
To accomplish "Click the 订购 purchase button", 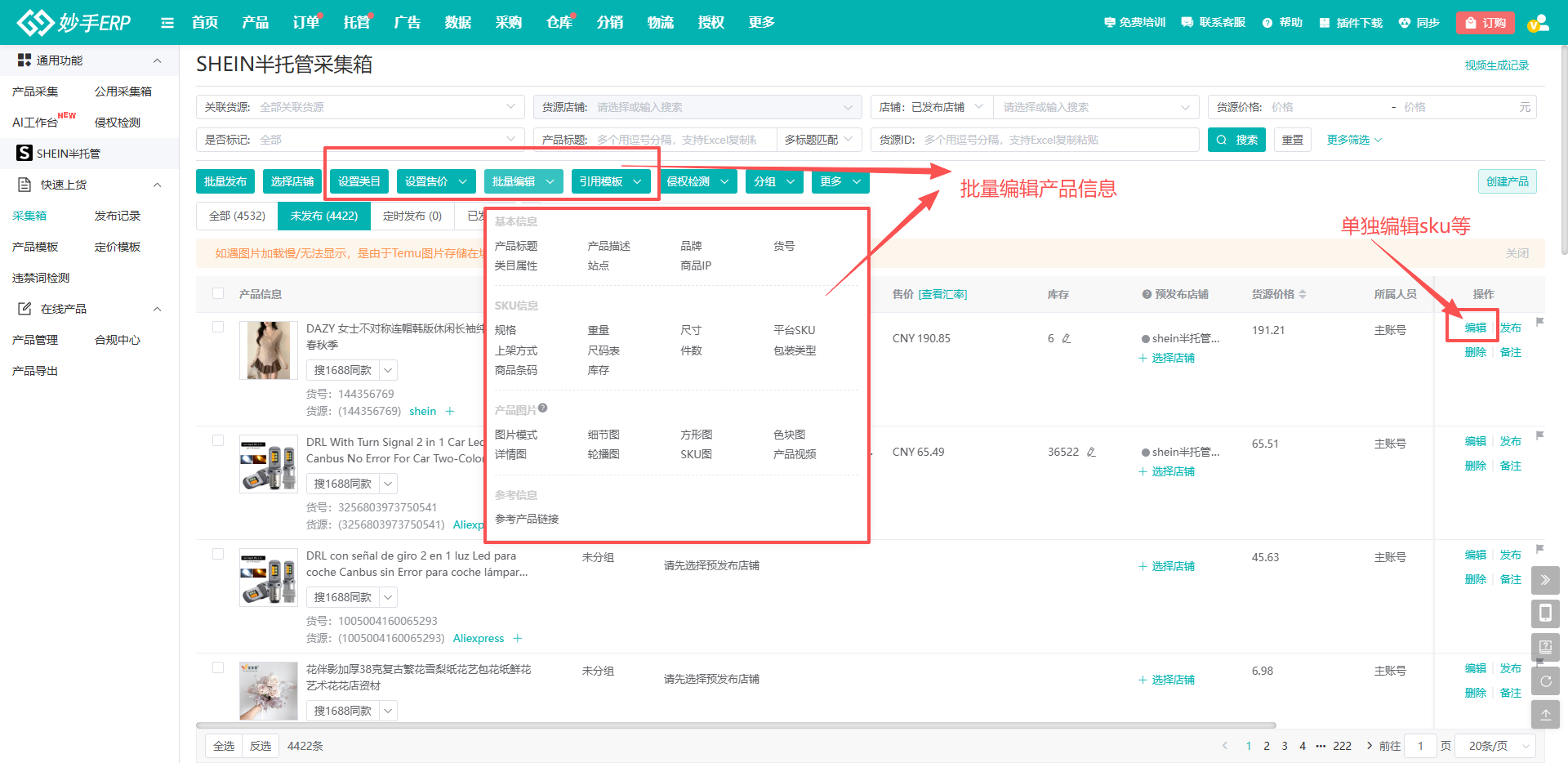I will click(1486, 23).
